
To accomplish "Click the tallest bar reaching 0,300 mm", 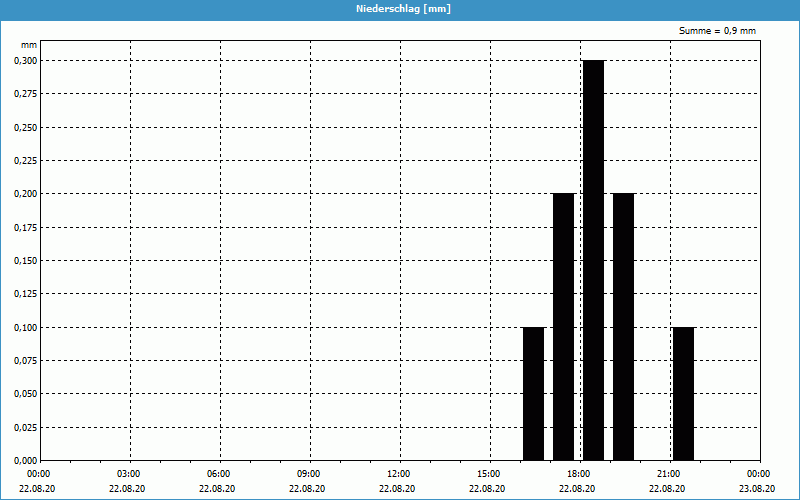I will tap(593, 260).
